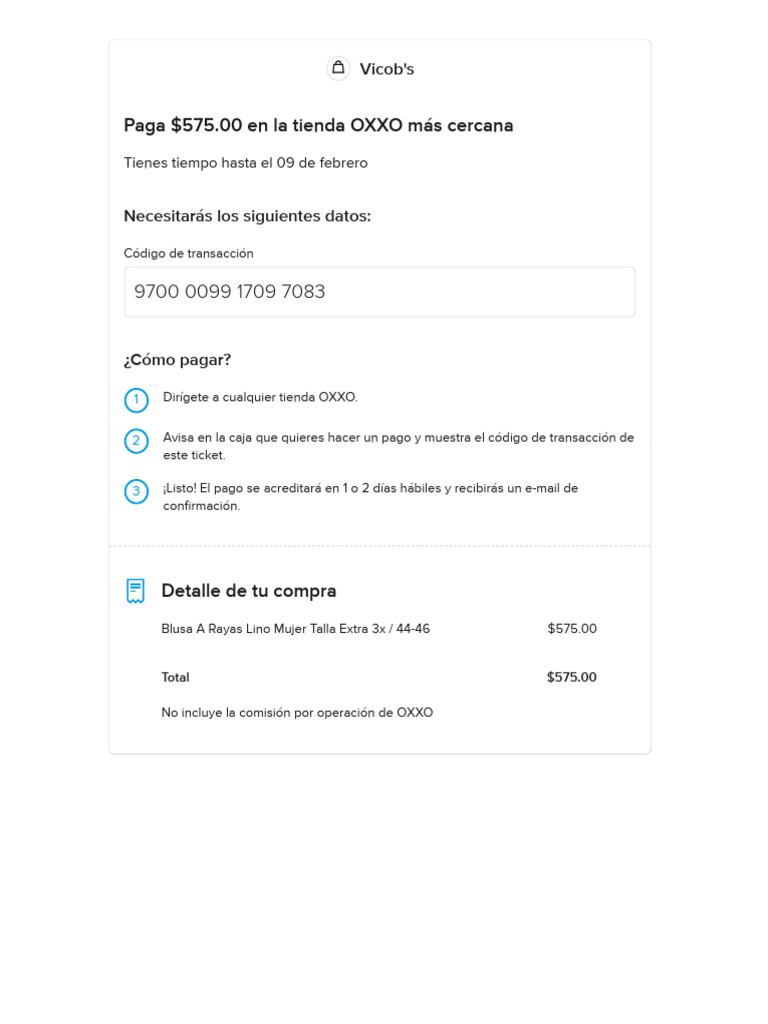Click the Avisa en la caja instruction text

point(398,446)
